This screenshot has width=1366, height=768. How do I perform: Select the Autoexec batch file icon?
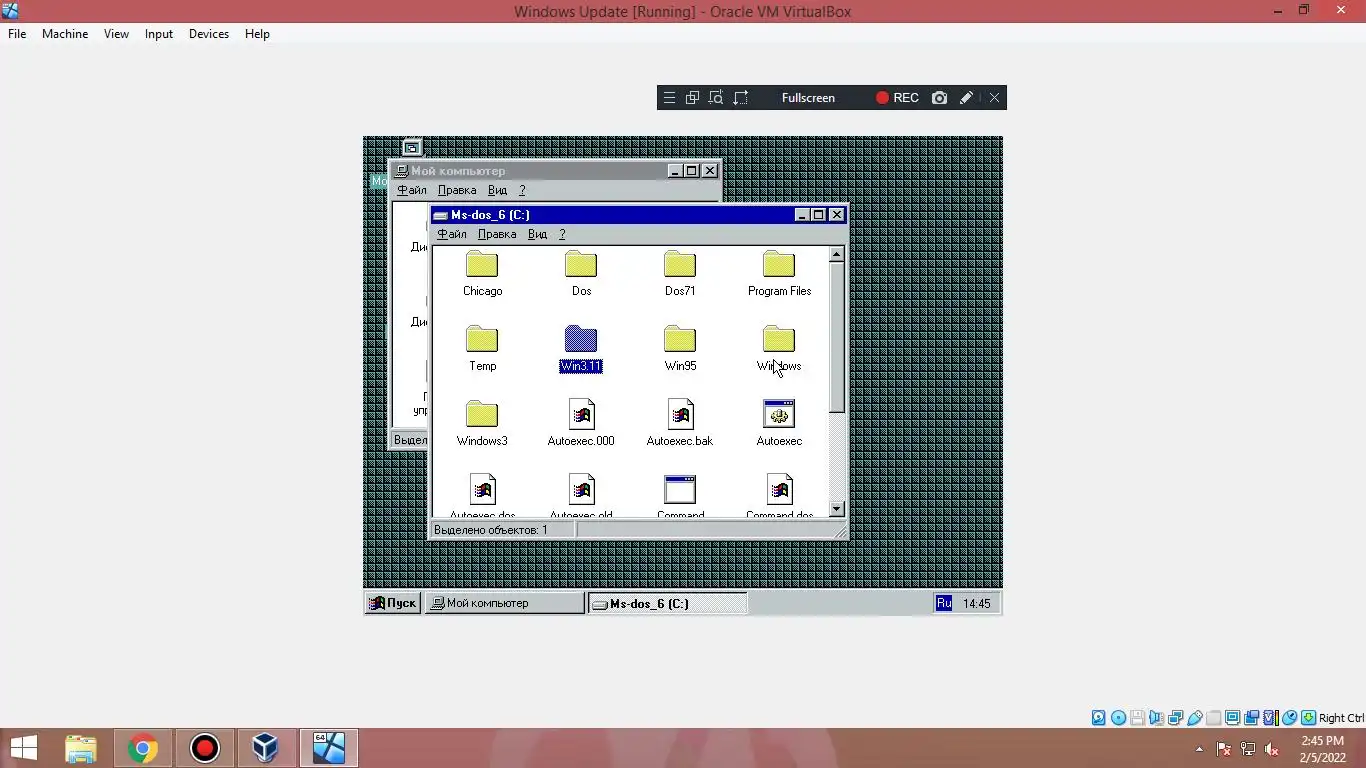click(779, 414)
